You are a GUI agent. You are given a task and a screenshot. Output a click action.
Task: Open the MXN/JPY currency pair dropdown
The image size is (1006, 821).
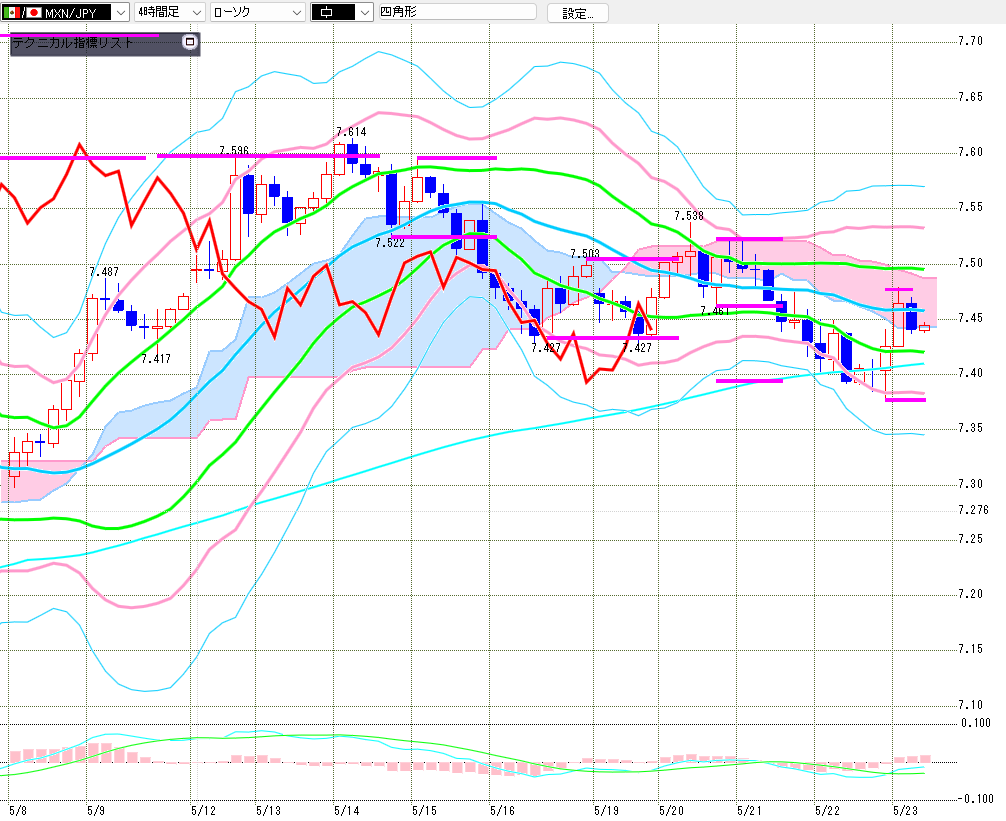pos(65,12)
